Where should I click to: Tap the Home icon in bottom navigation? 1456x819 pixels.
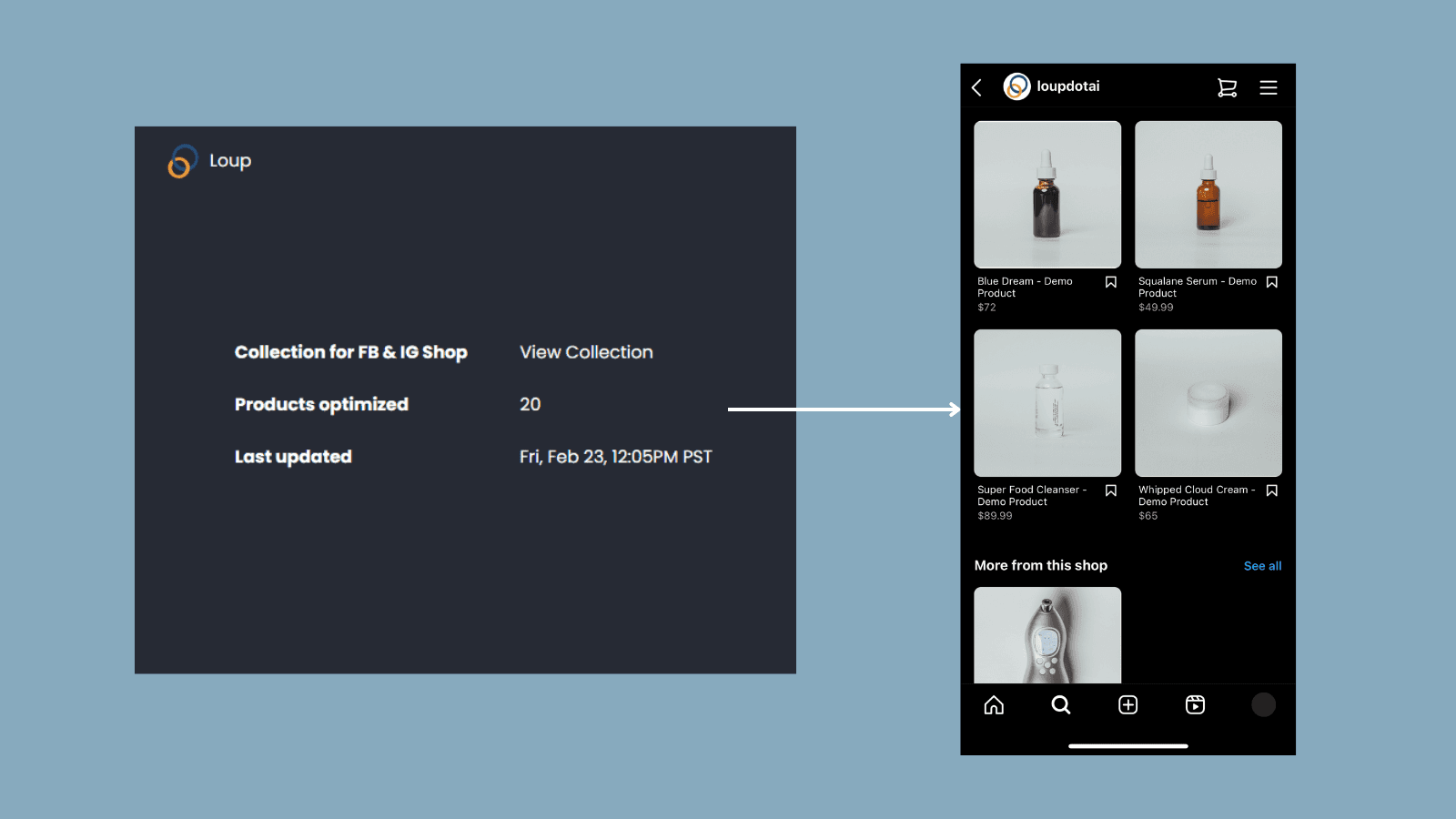pyautogui.click(x=994, y=704)
